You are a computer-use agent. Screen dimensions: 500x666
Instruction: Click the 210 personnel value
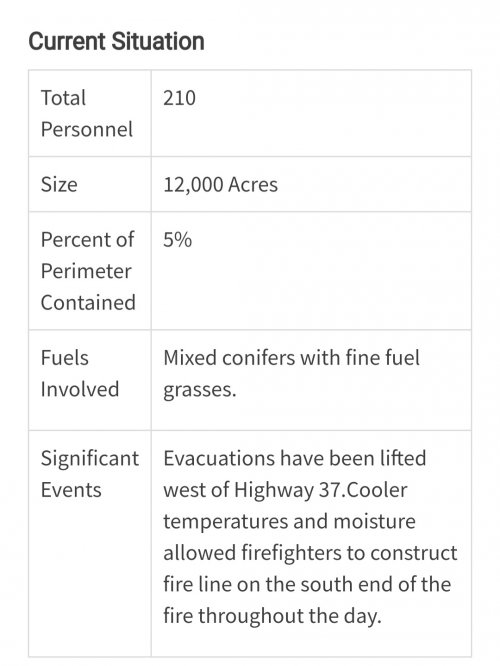(179, 98)
